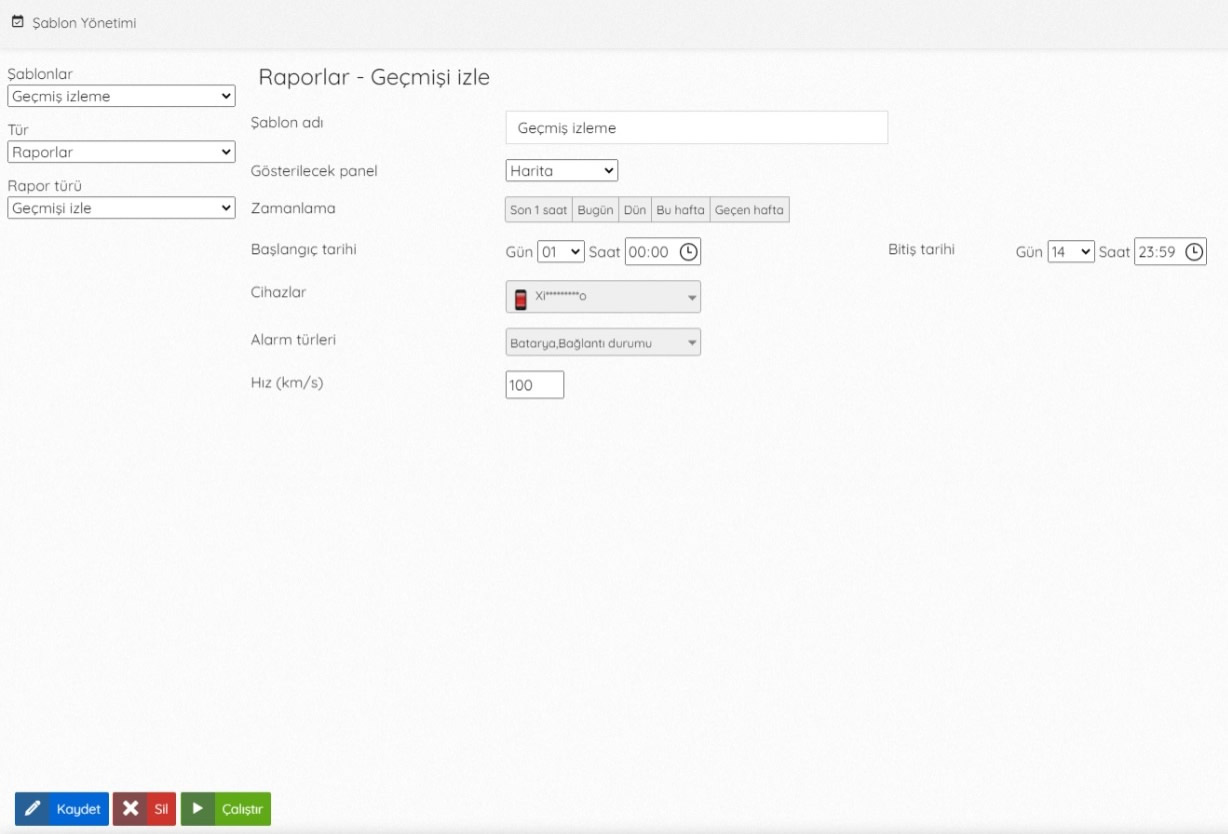Click the Şablon Yönetimi calendar icon
Screen dimensions: 1228x834
tap(17, 22)
